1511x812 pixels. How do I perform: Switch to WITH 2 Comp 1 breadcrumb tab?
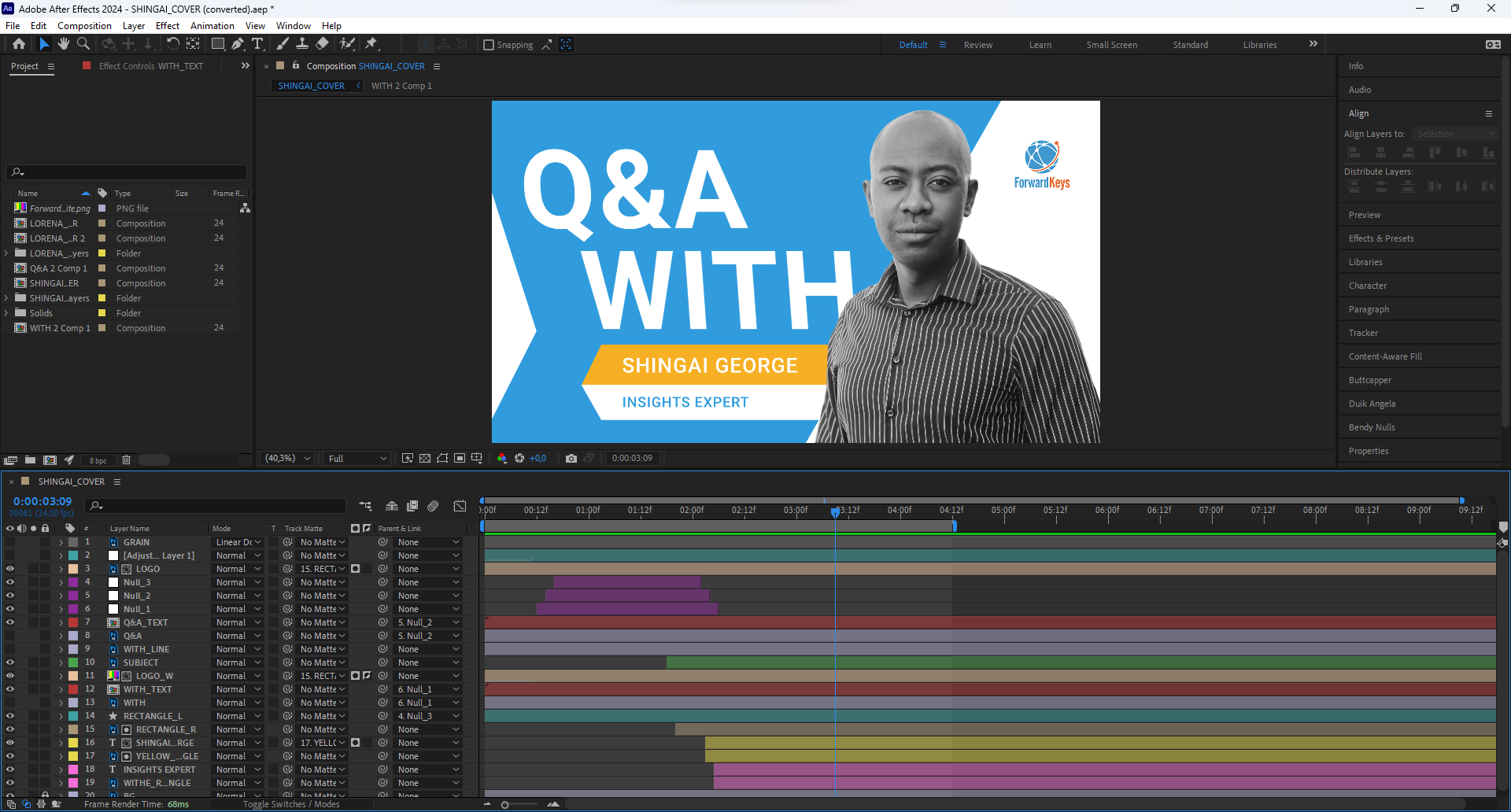pyautogui.click(x=401, y=86)
